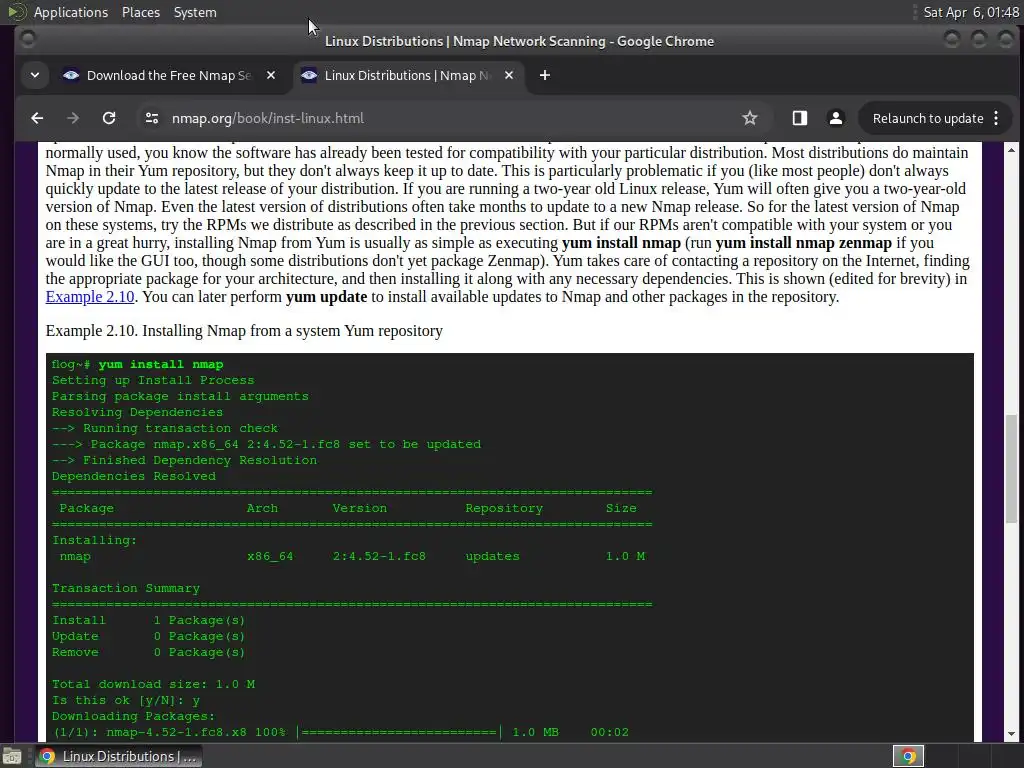Click the yum install nmap command text
This screenshot has width=1024, height=768.
[x=161, y=364]
